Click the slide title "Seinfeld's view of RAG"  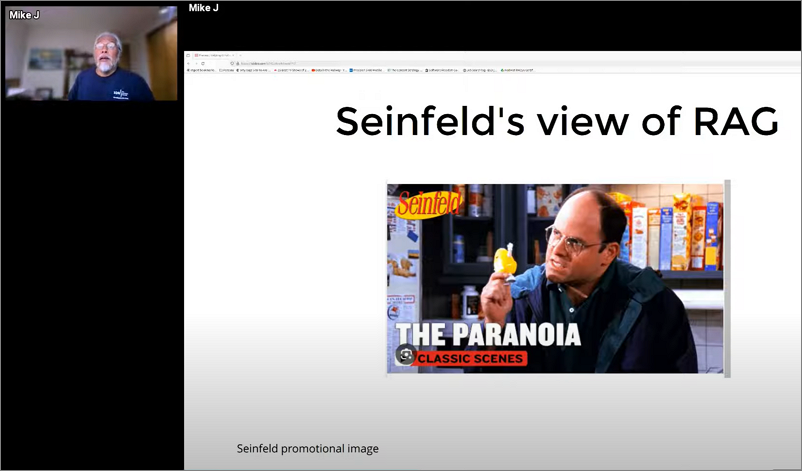pos(557,121)
